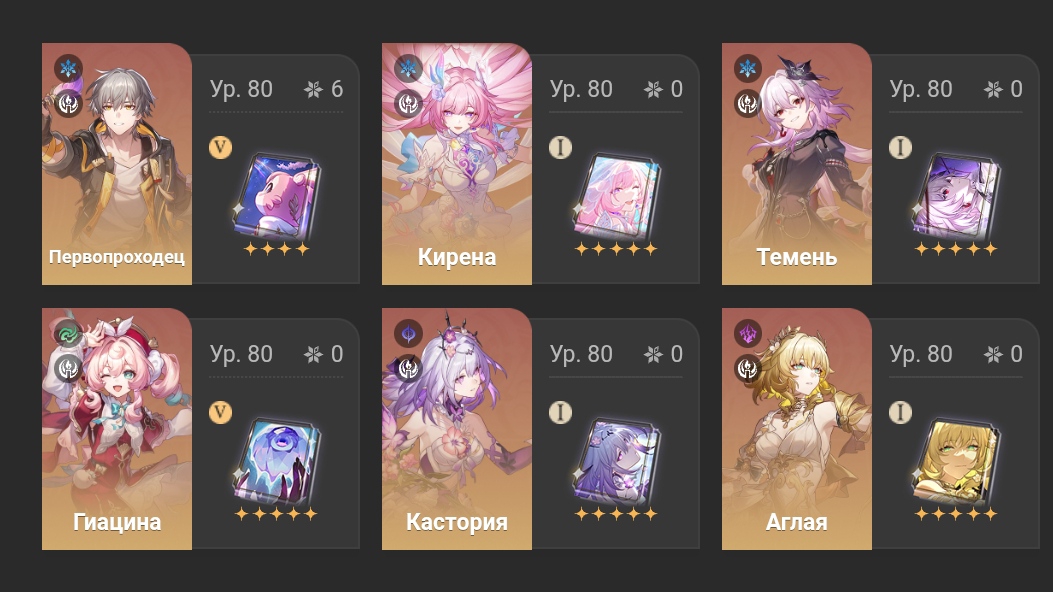Click the superimposition I badge for Кирена
Image resolution: width=1053 pixels, height=592 pixels.
coord(560,147)
